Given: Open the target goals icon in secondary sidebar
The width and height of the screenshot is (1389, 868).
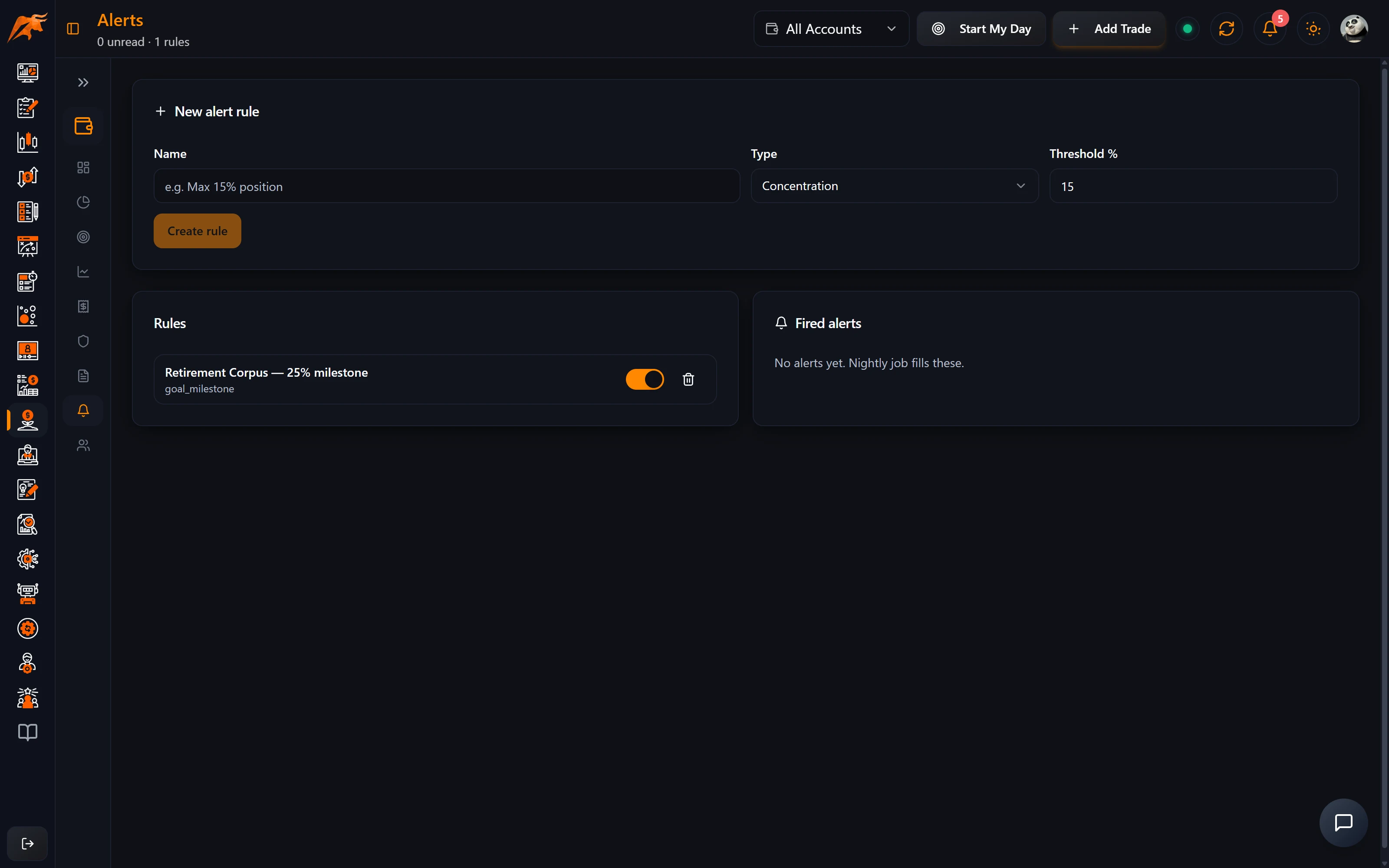Looking at the screenshot, I should pos(83,237).
